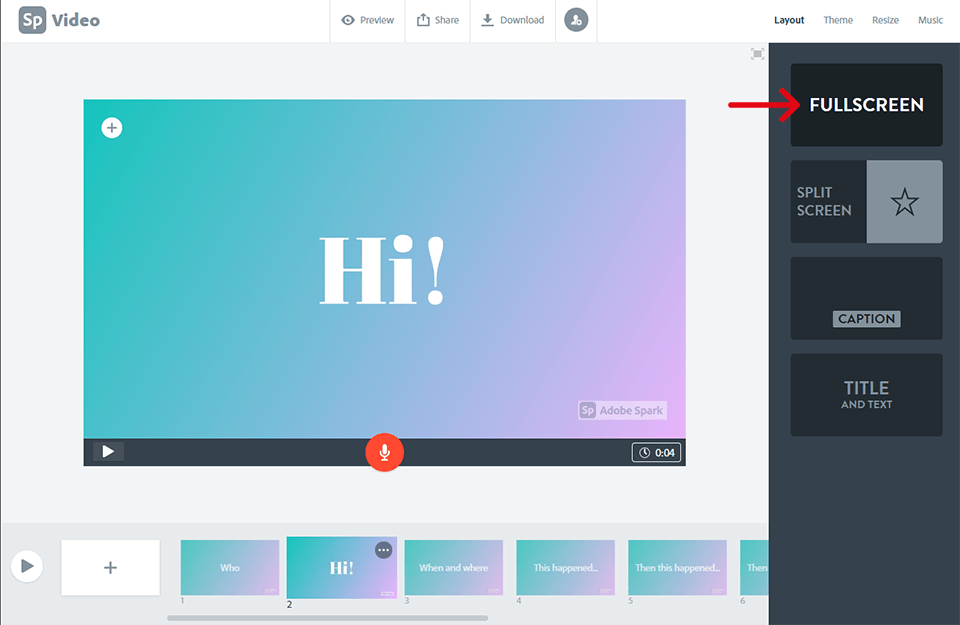Viewport: 960px width, 625px height.
Task: Click the Adobe Spark Sp logo
Action: click(x=32, y=20)
